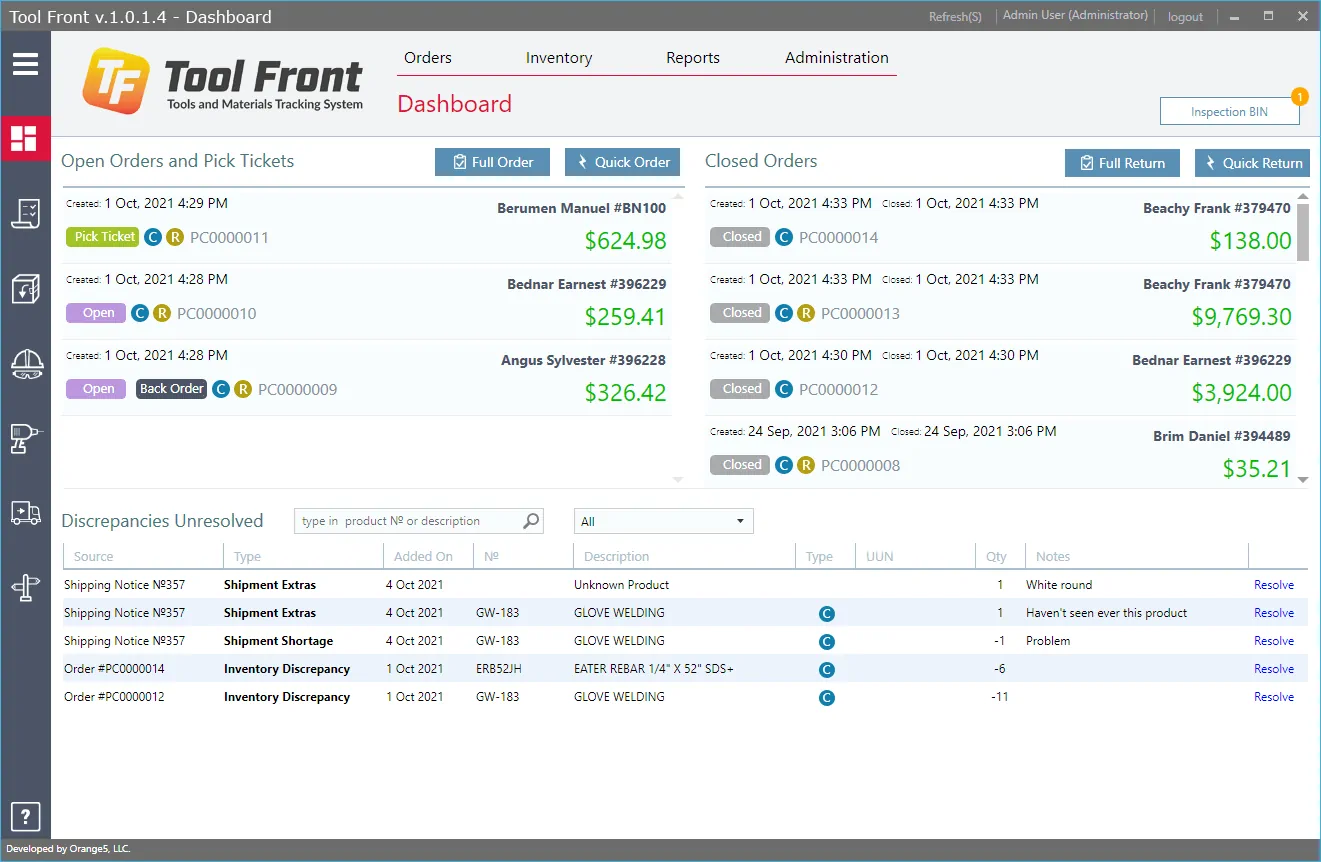Expand the All filter dropdown for discrepancies
Viewport: 1321px width, 862px height.
663,521
